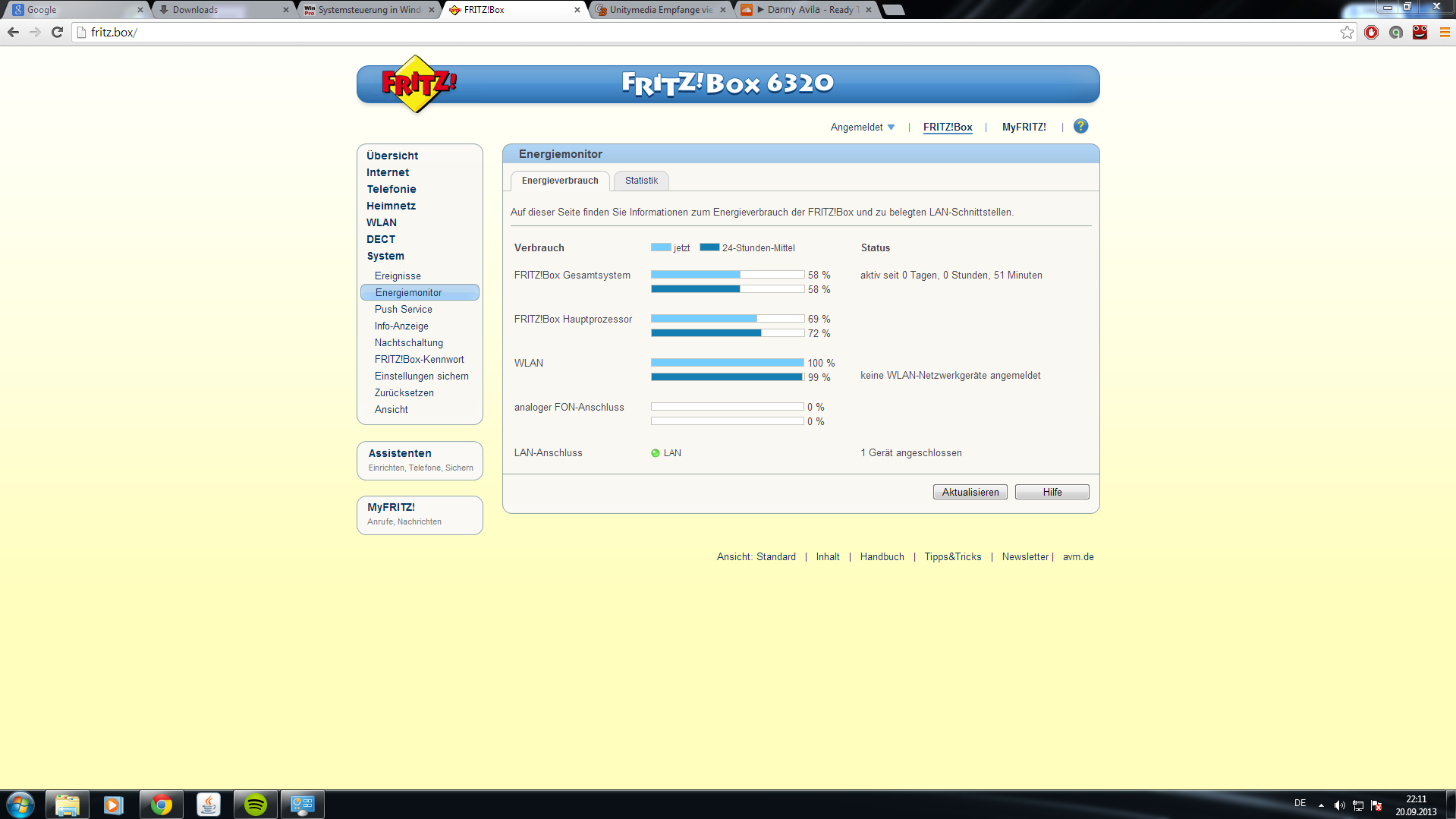Open DECT menu in sidebar
Viewport: 1456px width, 819px height.
tap(381, 239)
